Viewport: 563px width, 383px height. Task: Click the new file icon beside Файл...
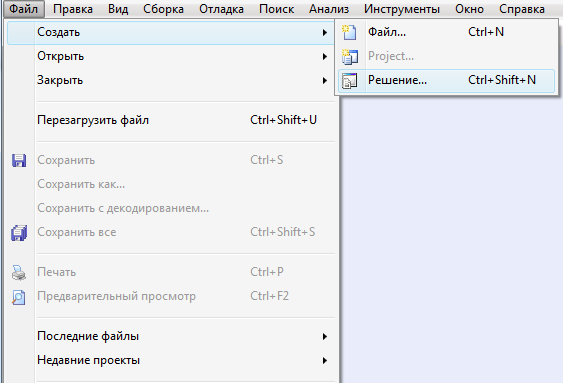tap(349, 32)
